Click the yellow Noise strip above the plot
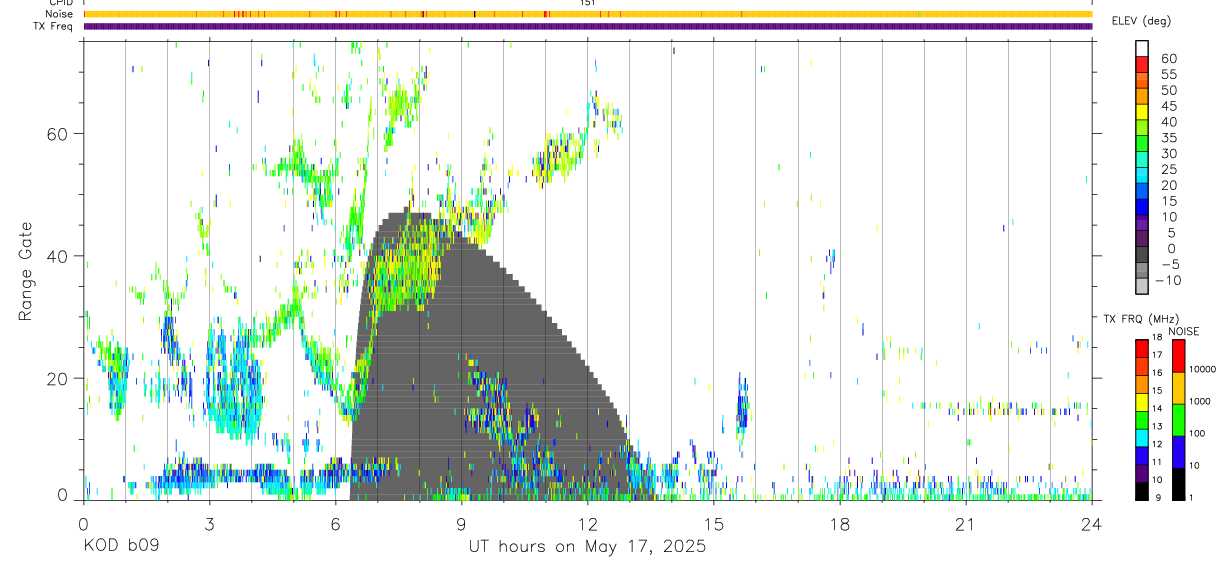Image resolution: width=1228 pixels, height=567 pixels. coord(587,14)
